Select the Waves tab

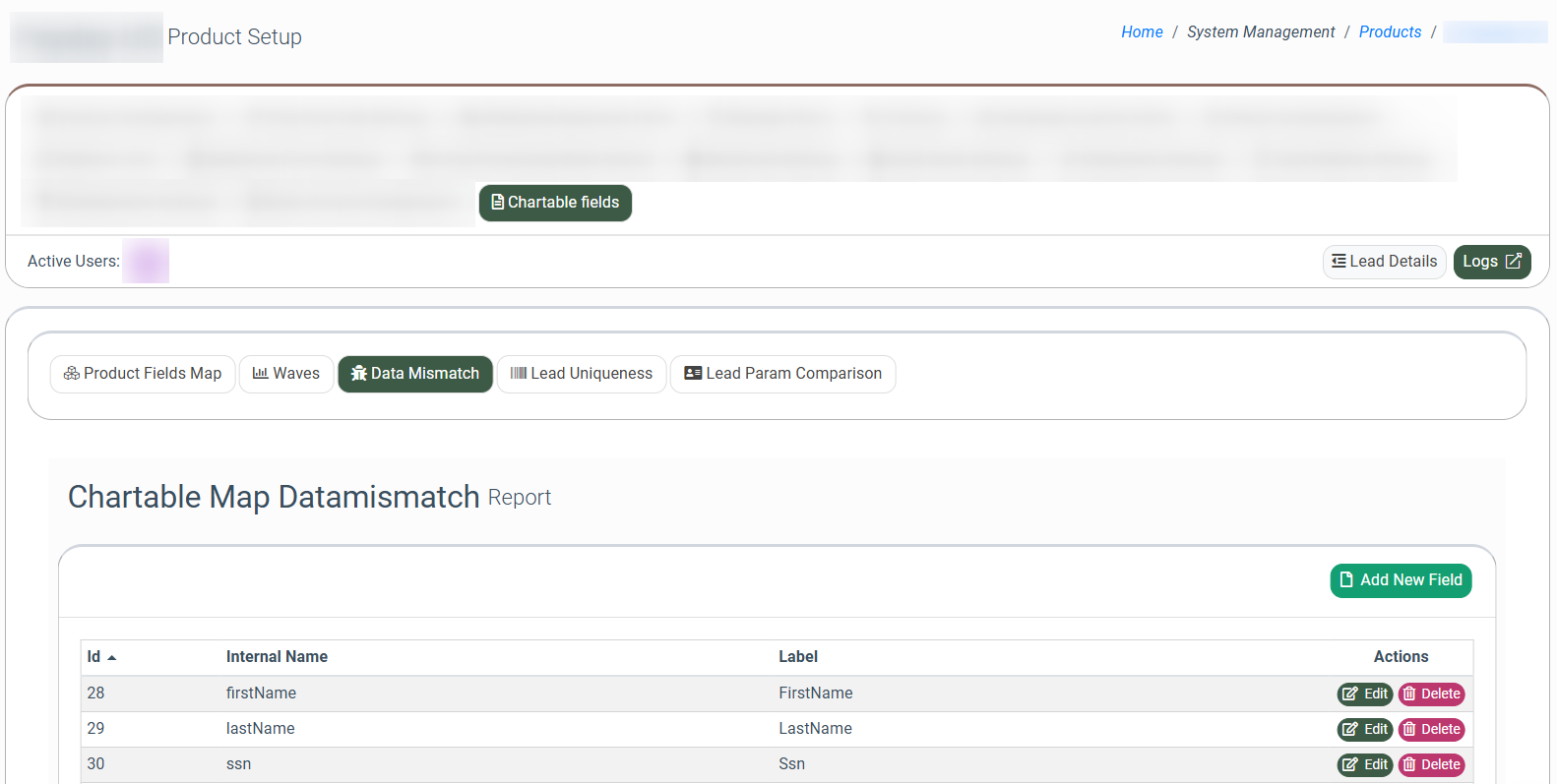(x=286, y=374)
